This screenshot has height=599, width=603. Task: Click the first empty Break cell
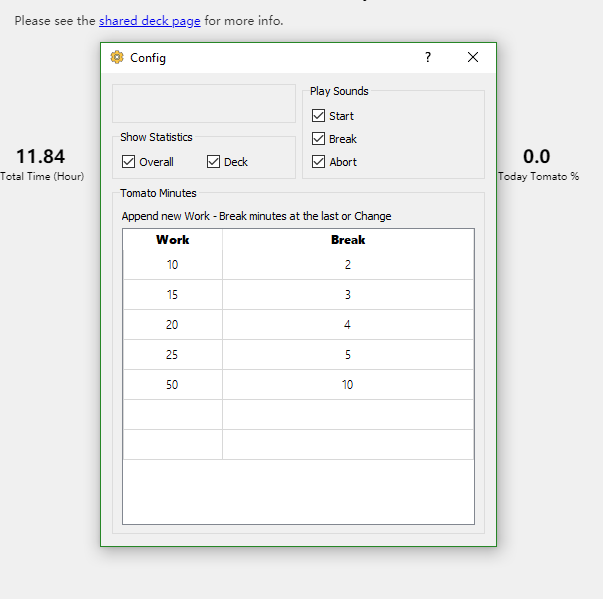348,415
